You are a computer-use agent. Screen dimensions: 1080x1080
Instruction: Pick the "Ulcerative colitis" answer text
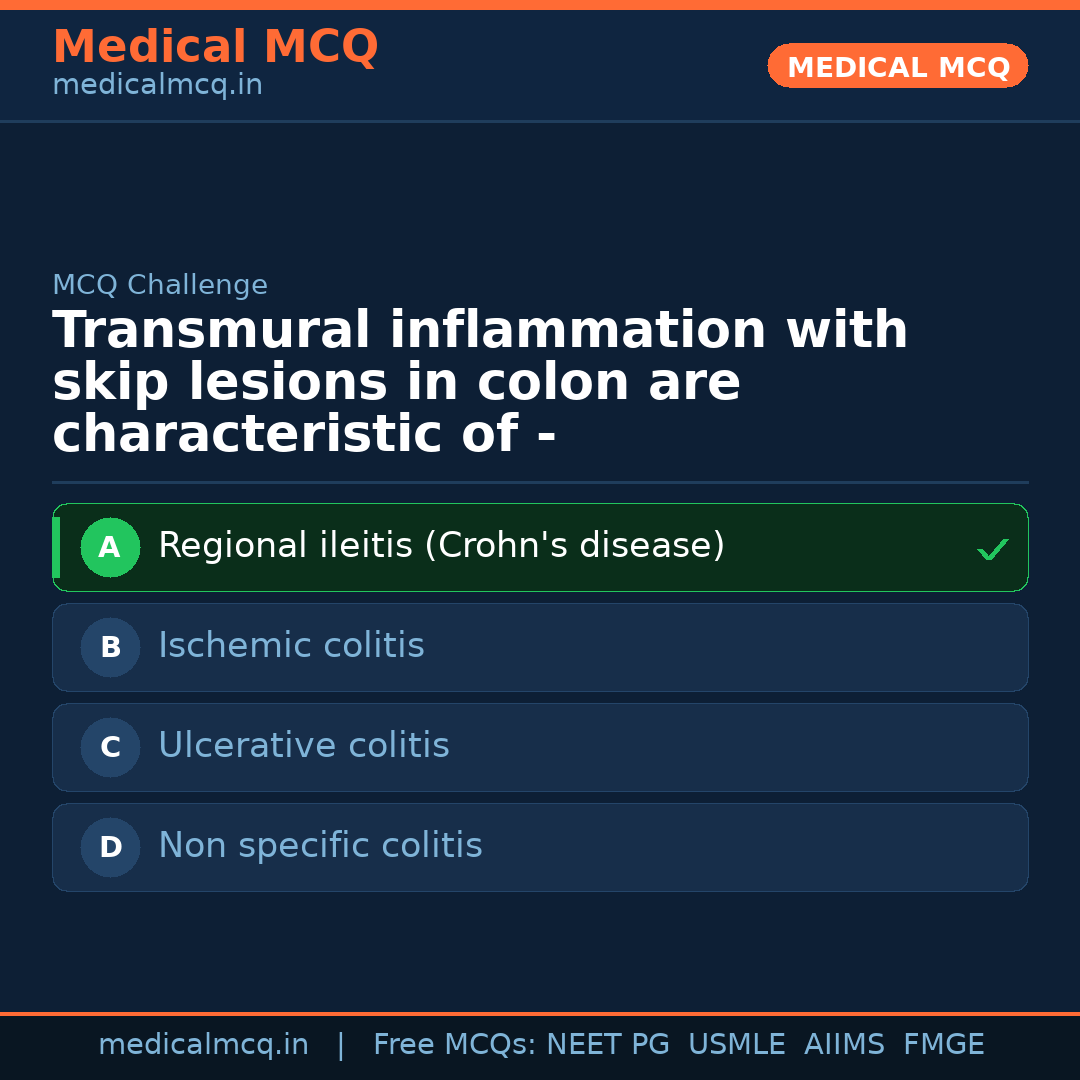pos(304,746)
